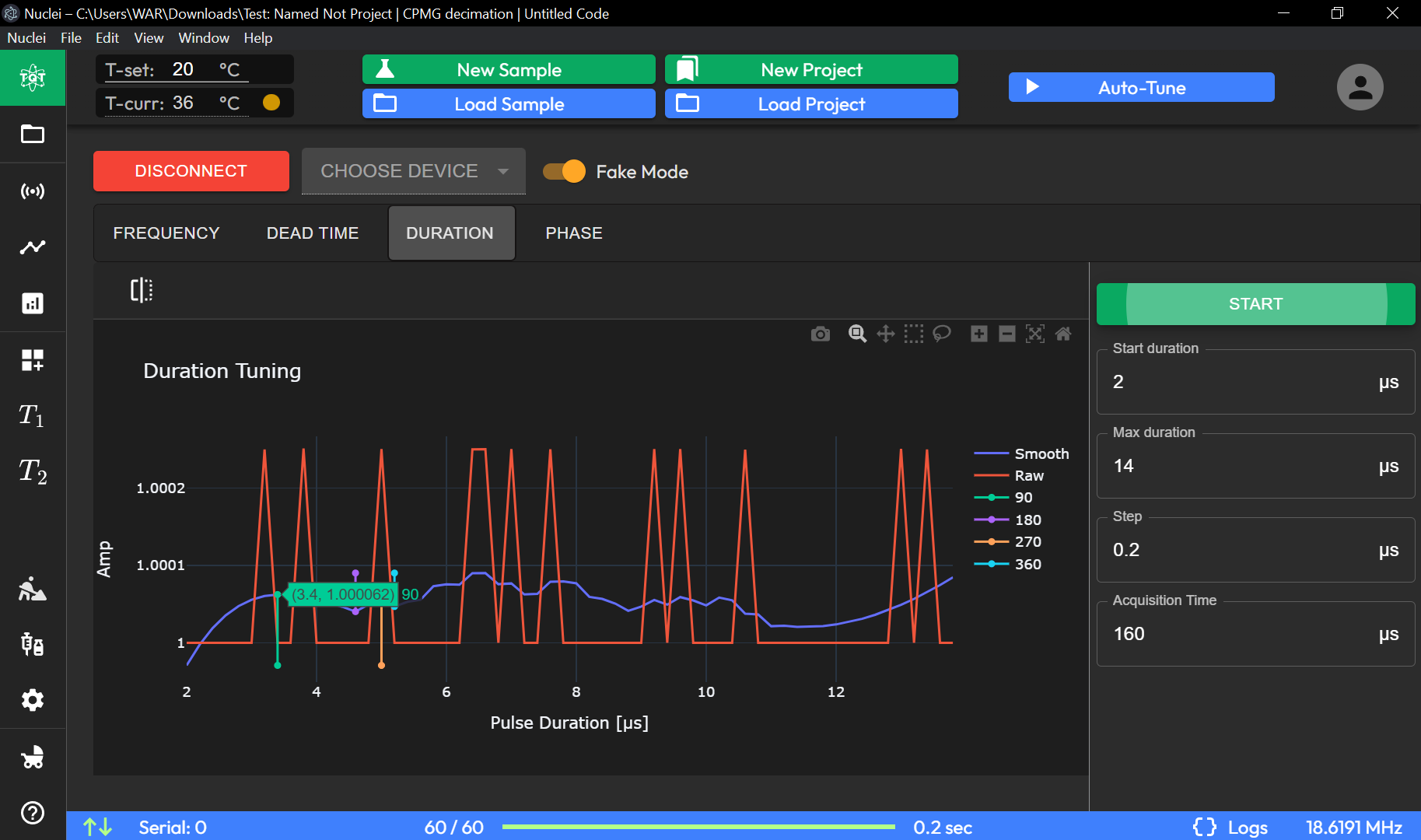
Task: Toggle Smooth trace in legend
Action: (1022, 453)
